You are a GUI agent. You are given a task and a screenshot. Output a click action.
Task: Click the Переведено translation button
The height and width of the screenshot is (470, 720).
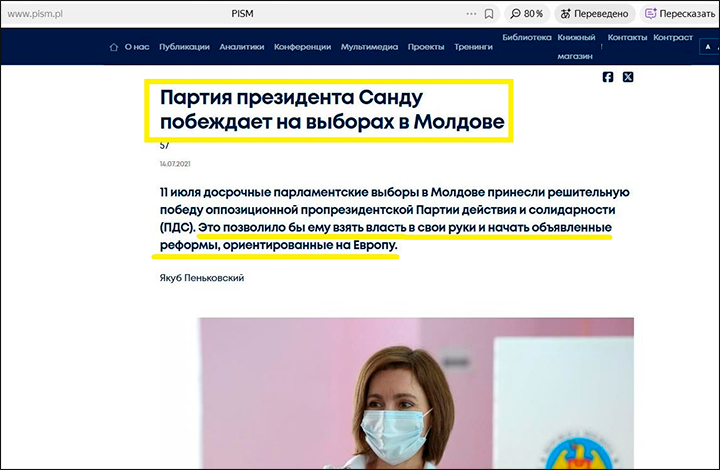coord(594,14)
